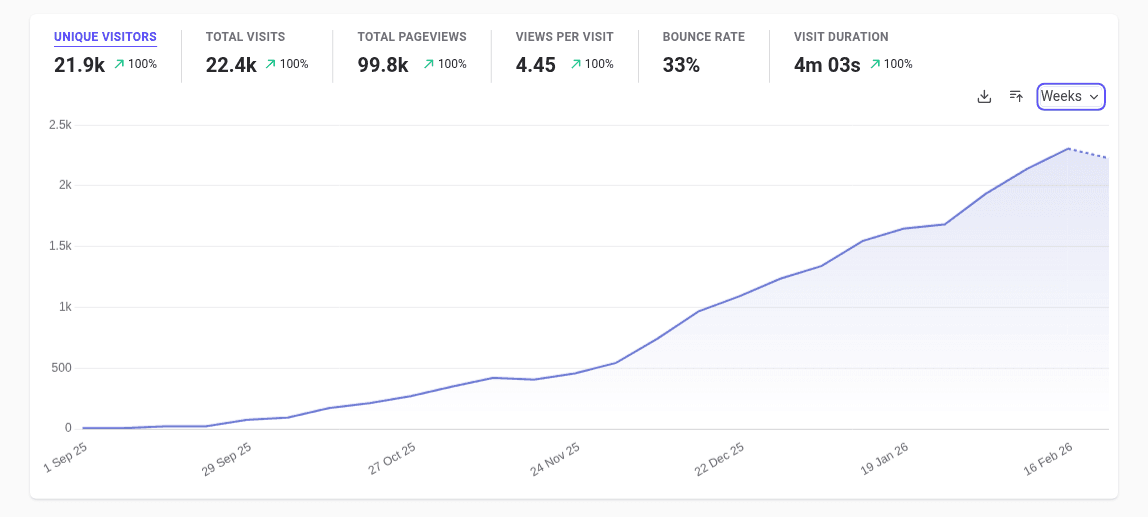Switch to the Total Visits metric

(245, 37)
